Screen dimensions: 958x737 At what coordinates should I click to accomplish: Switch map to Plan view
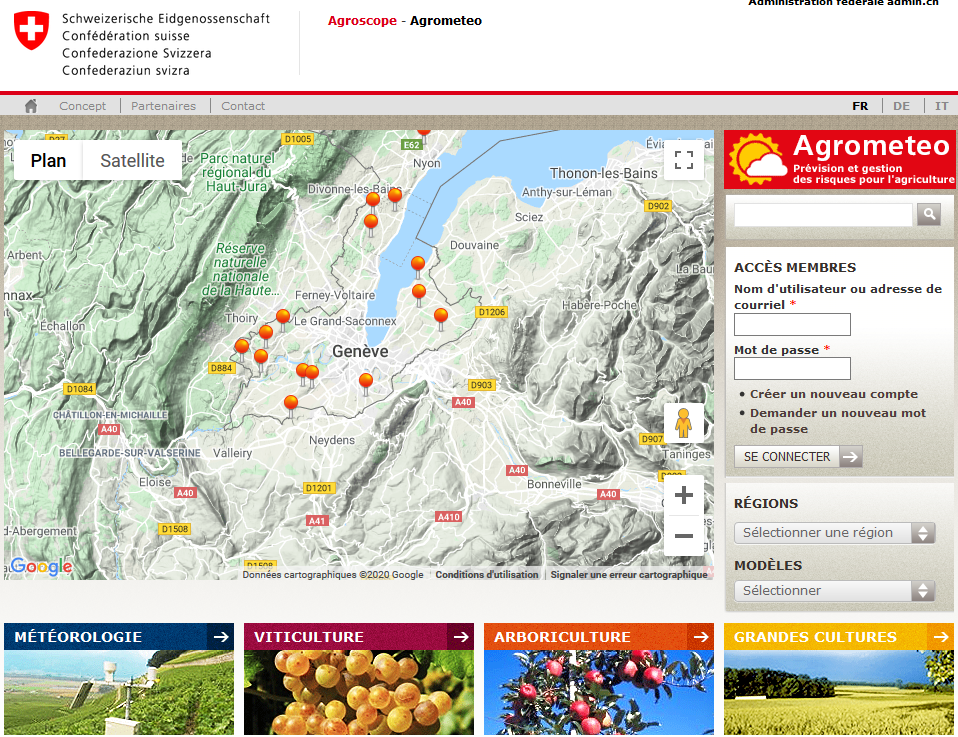(48, 160)
